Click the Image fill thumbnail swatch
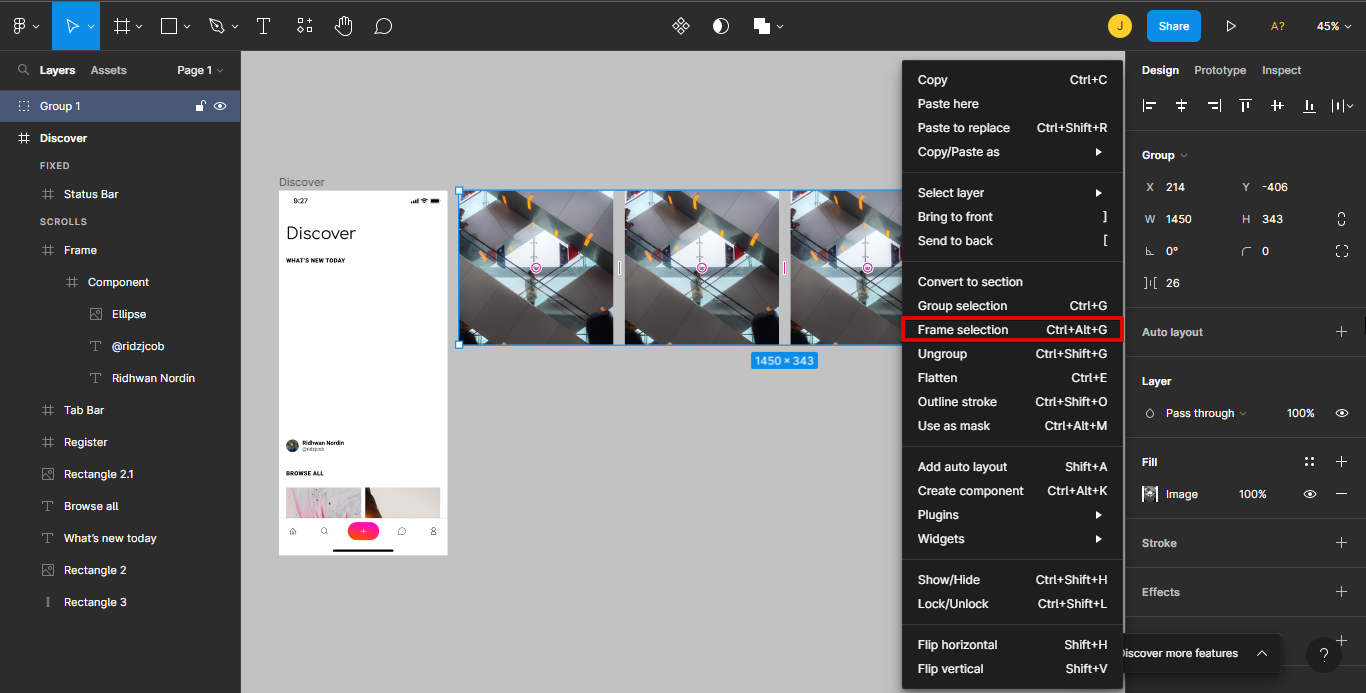 coord(1150,494)
